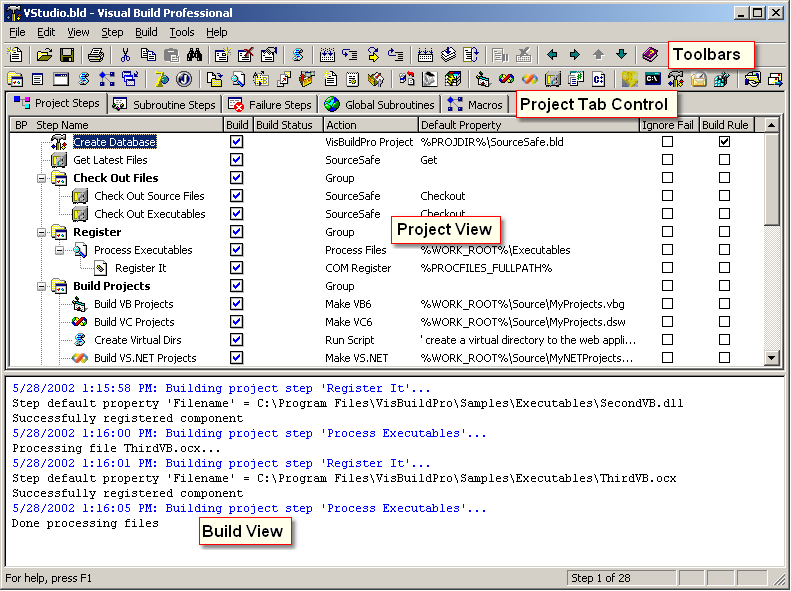Click the teal left arrow toolbar icon
The image size is (791, 591).
[x=552, y=54]
